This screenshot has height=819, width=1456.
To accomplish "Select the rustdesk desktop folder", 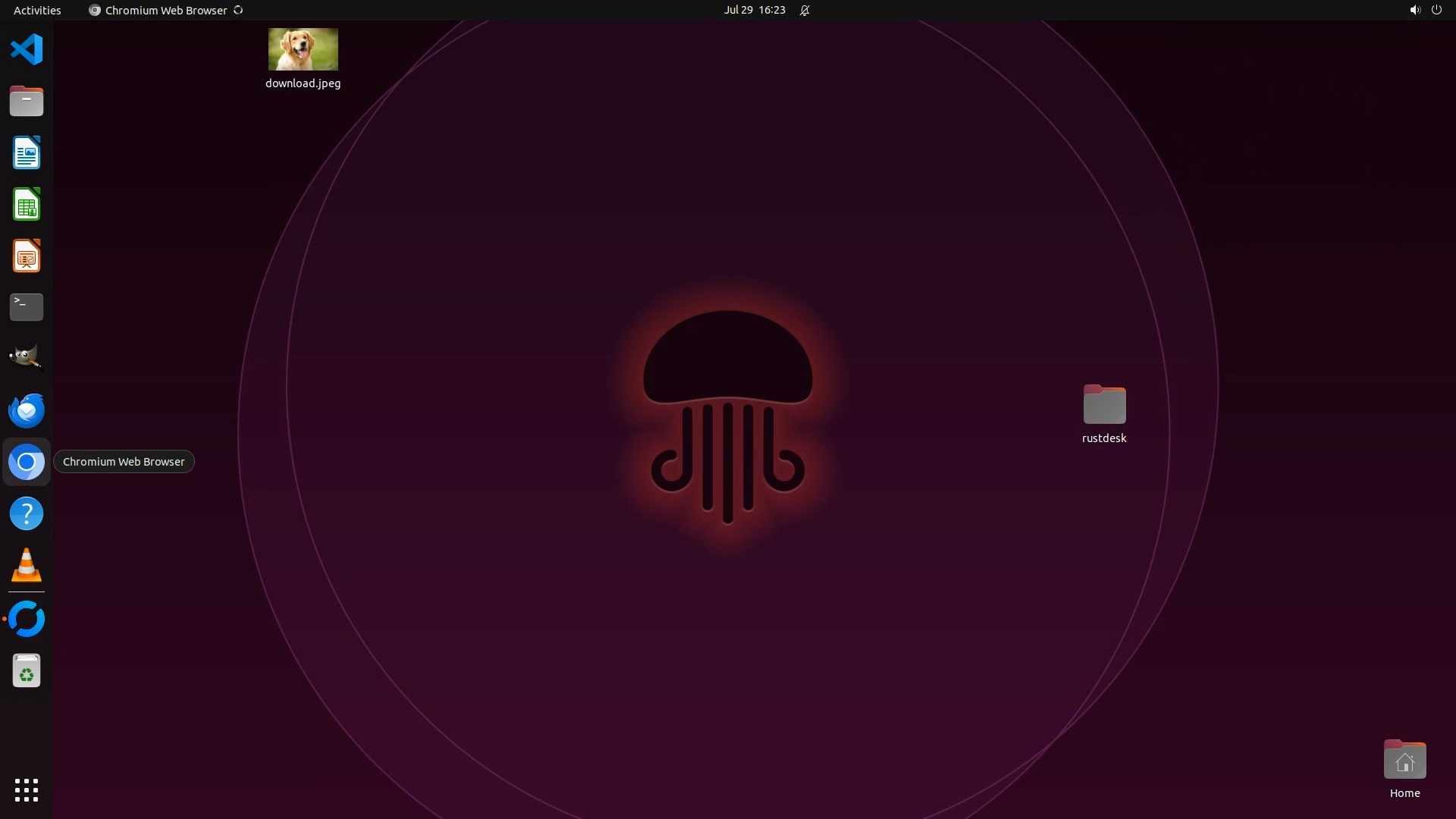I will 1104,405.
